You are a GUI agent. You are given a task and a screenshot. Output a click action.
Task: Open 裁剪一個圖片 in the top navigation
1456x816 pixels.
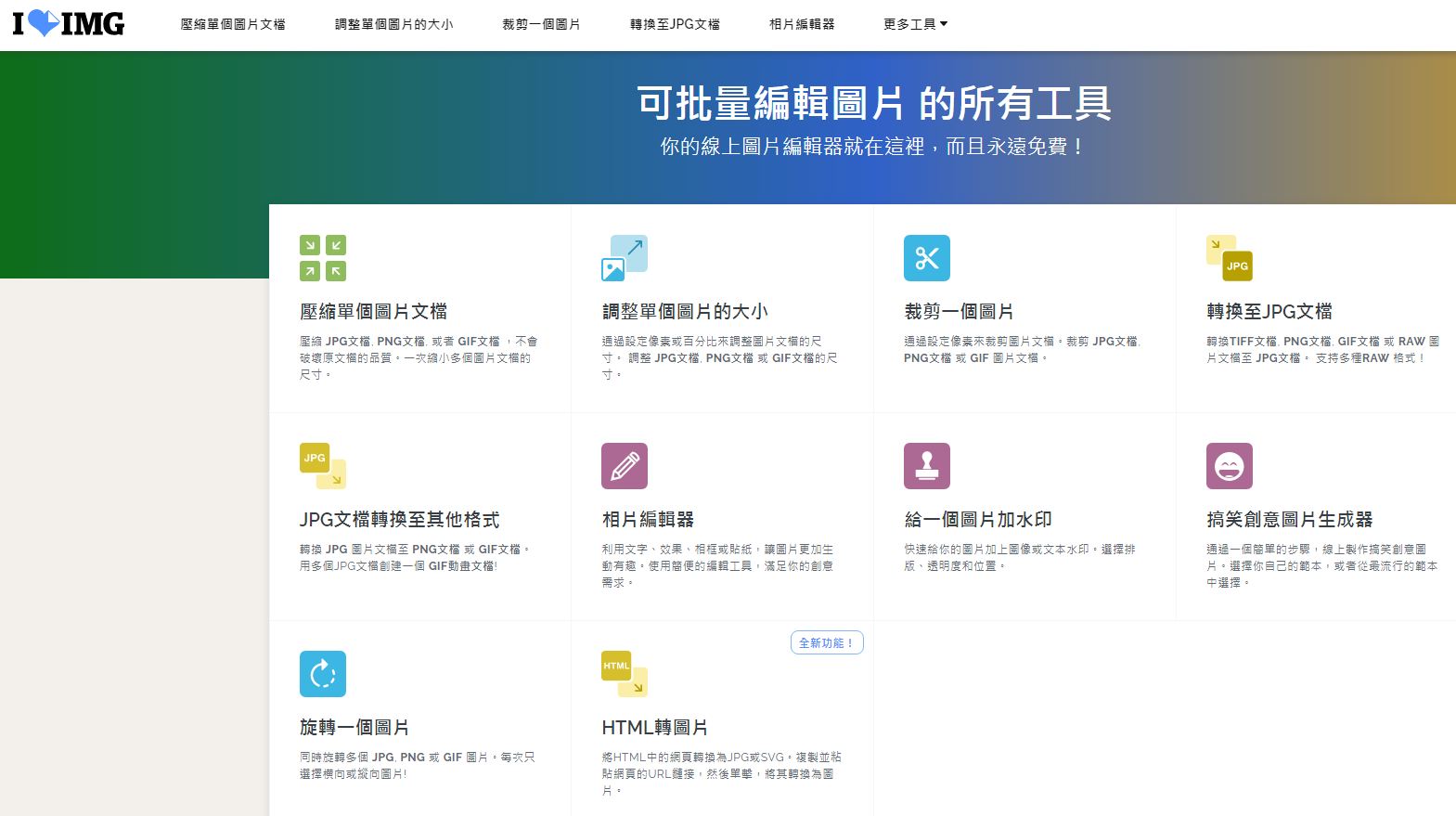(x=541, y=24)
